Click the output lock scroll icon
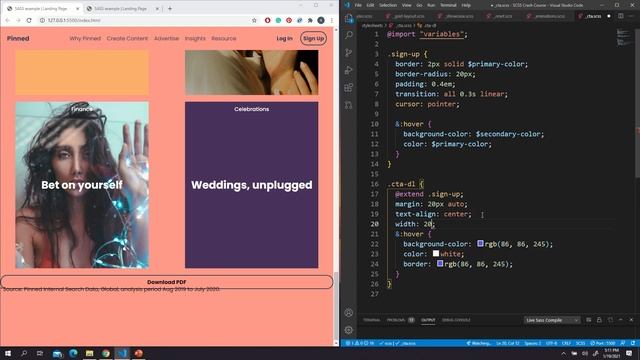This screenshot has height=360, width=640. (599, 320)
